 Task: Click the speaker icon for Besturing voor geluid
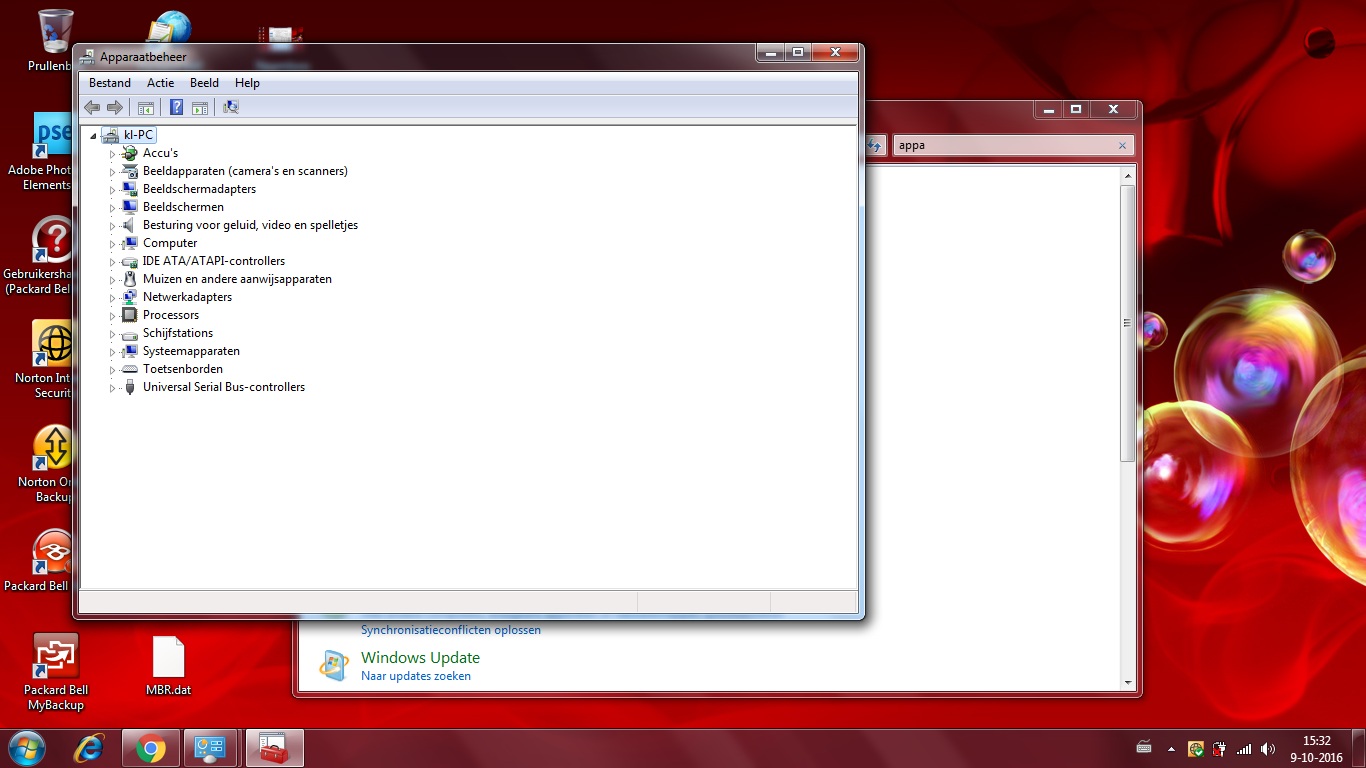click(x=129, y=225)
